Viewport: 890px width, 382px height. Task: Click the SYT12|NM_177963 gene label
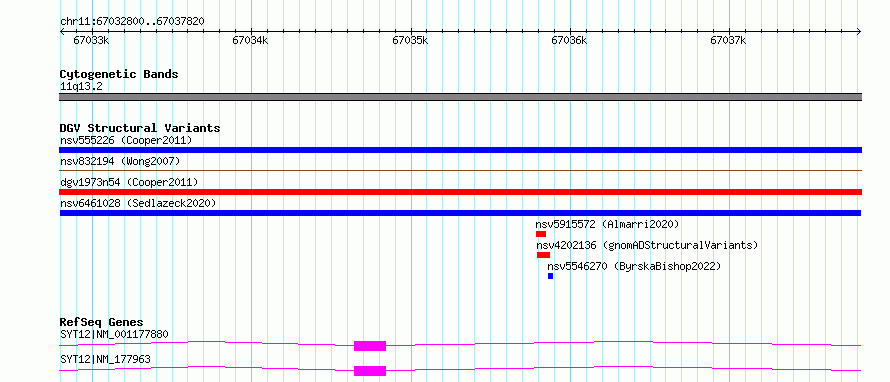click(105, 359)
